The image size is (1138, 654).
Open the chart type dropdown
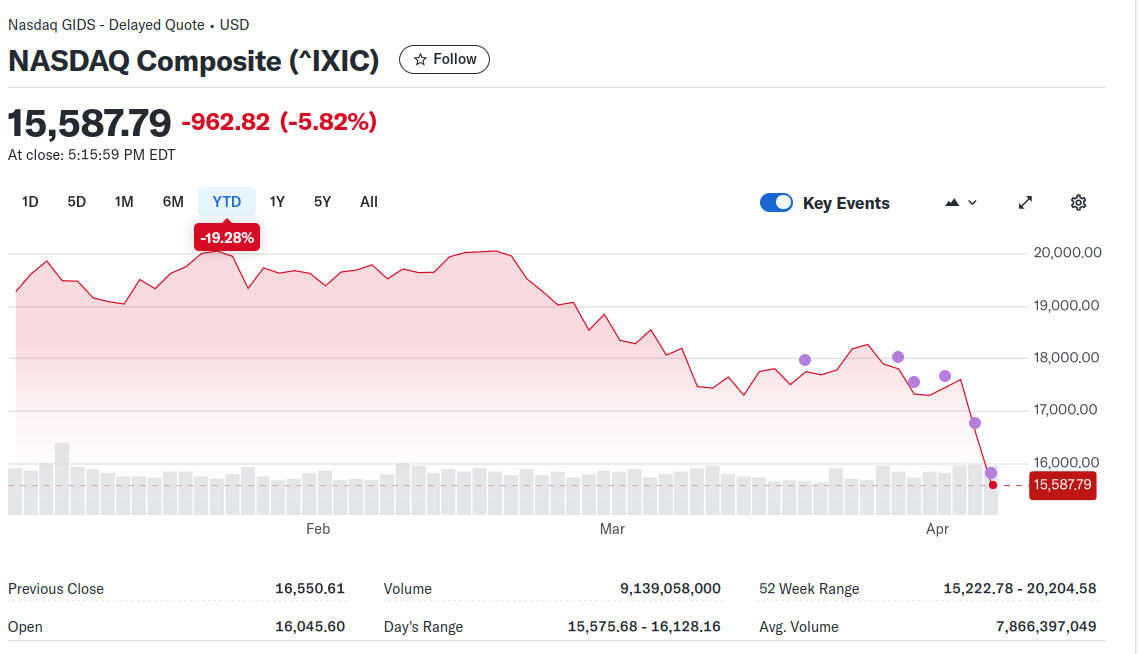click(960, 203)
